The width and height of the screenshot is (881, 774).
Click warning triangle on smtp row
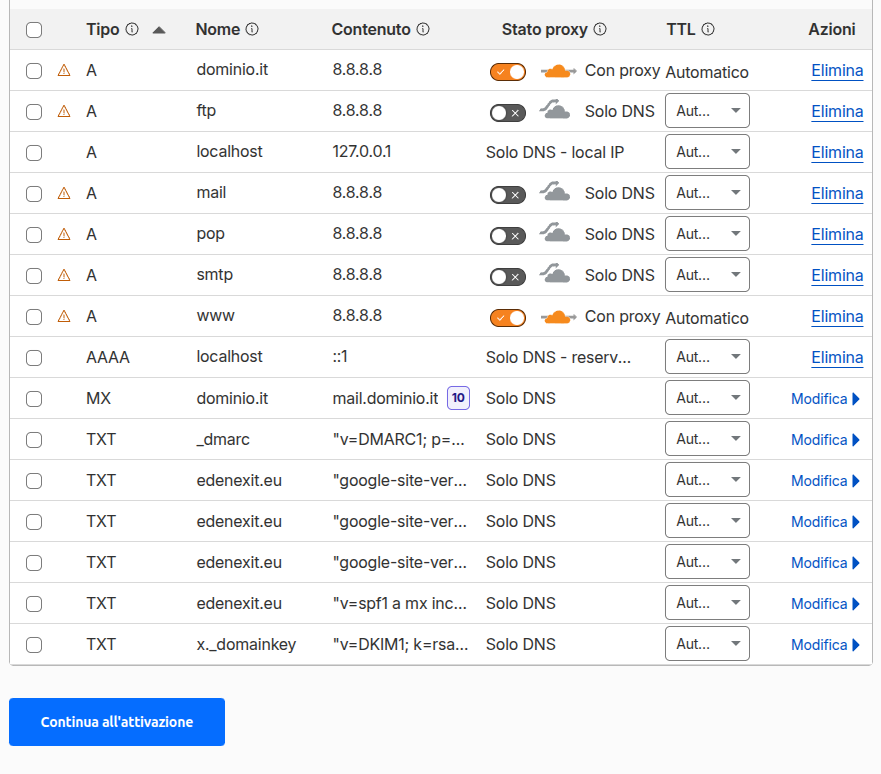click(x=64, y=276)
